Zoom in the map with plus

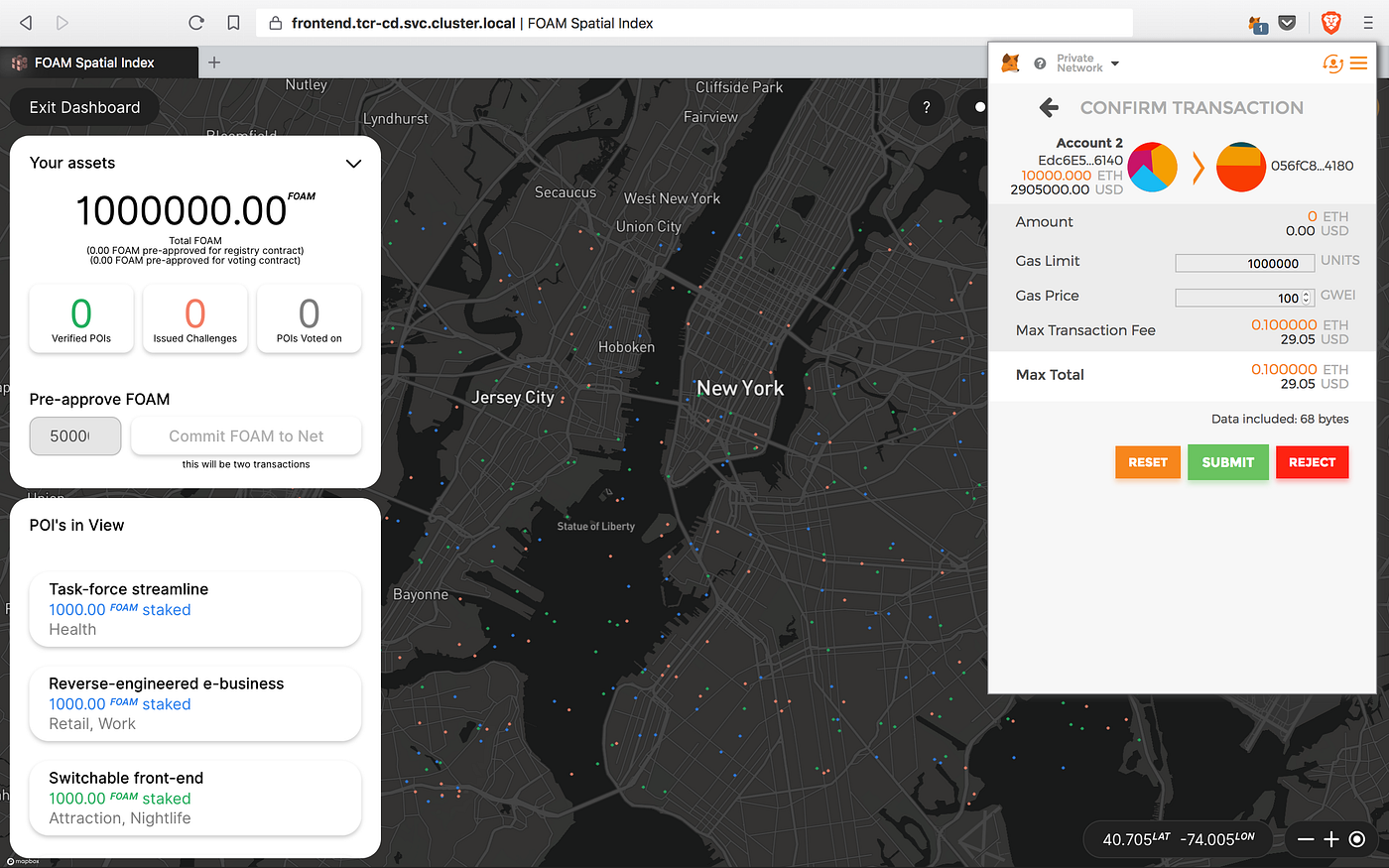click(x=1331, y=839)
